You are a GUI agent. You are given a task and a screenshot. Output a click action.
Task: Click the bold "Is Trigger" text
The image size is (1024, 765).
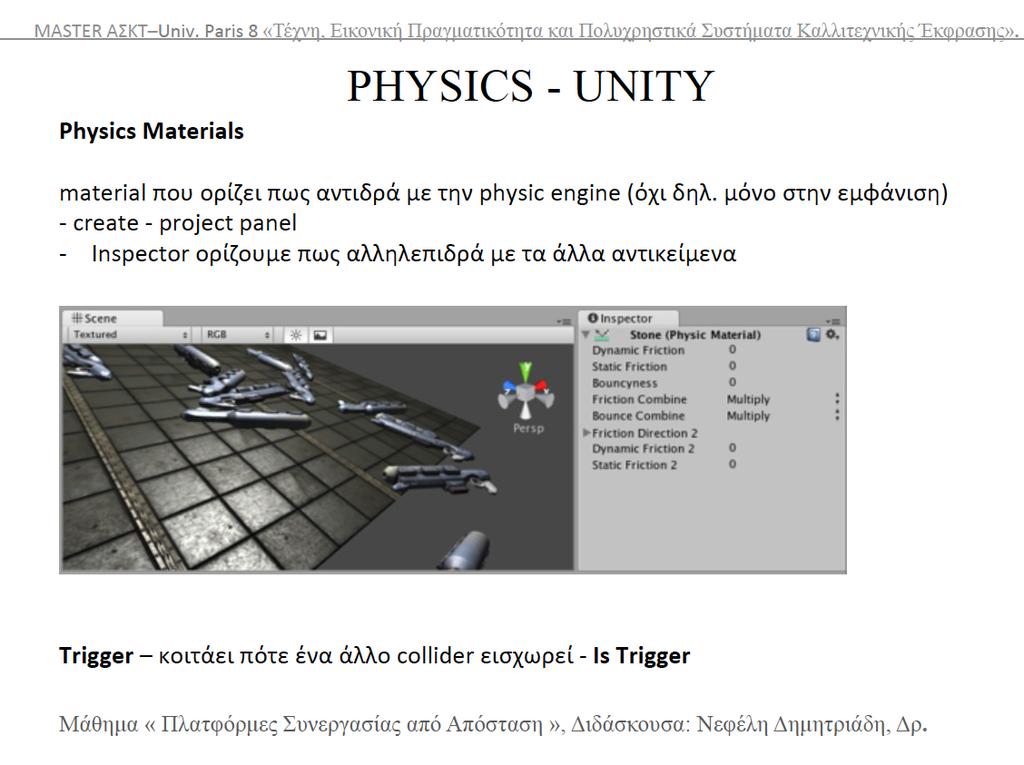point(641,655)
